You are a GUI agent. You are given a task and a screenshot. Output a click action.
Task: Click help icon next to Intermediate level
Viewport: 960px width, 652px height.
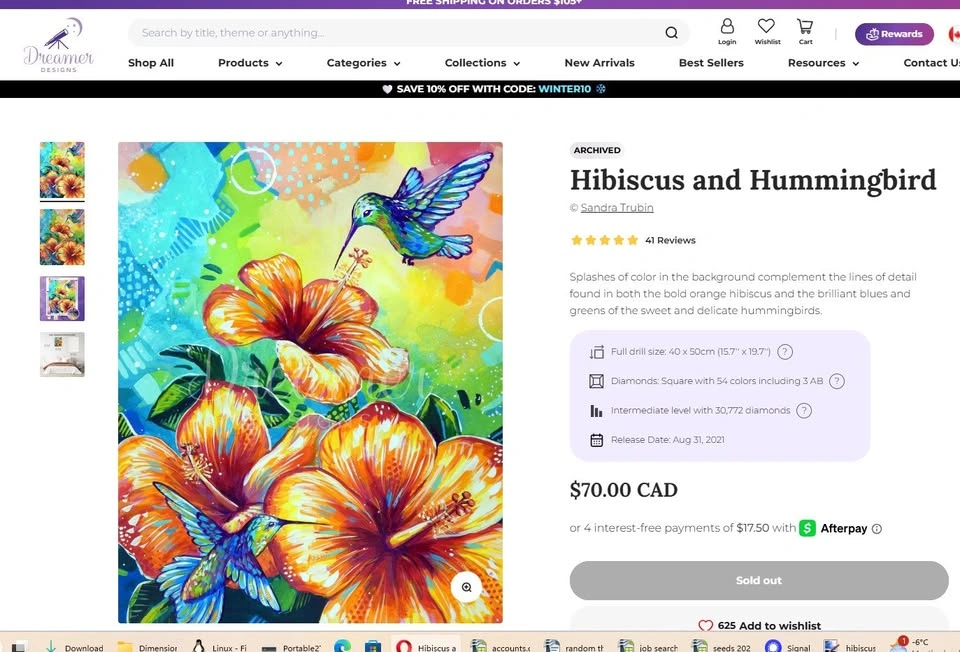click(x=804, y=411)
